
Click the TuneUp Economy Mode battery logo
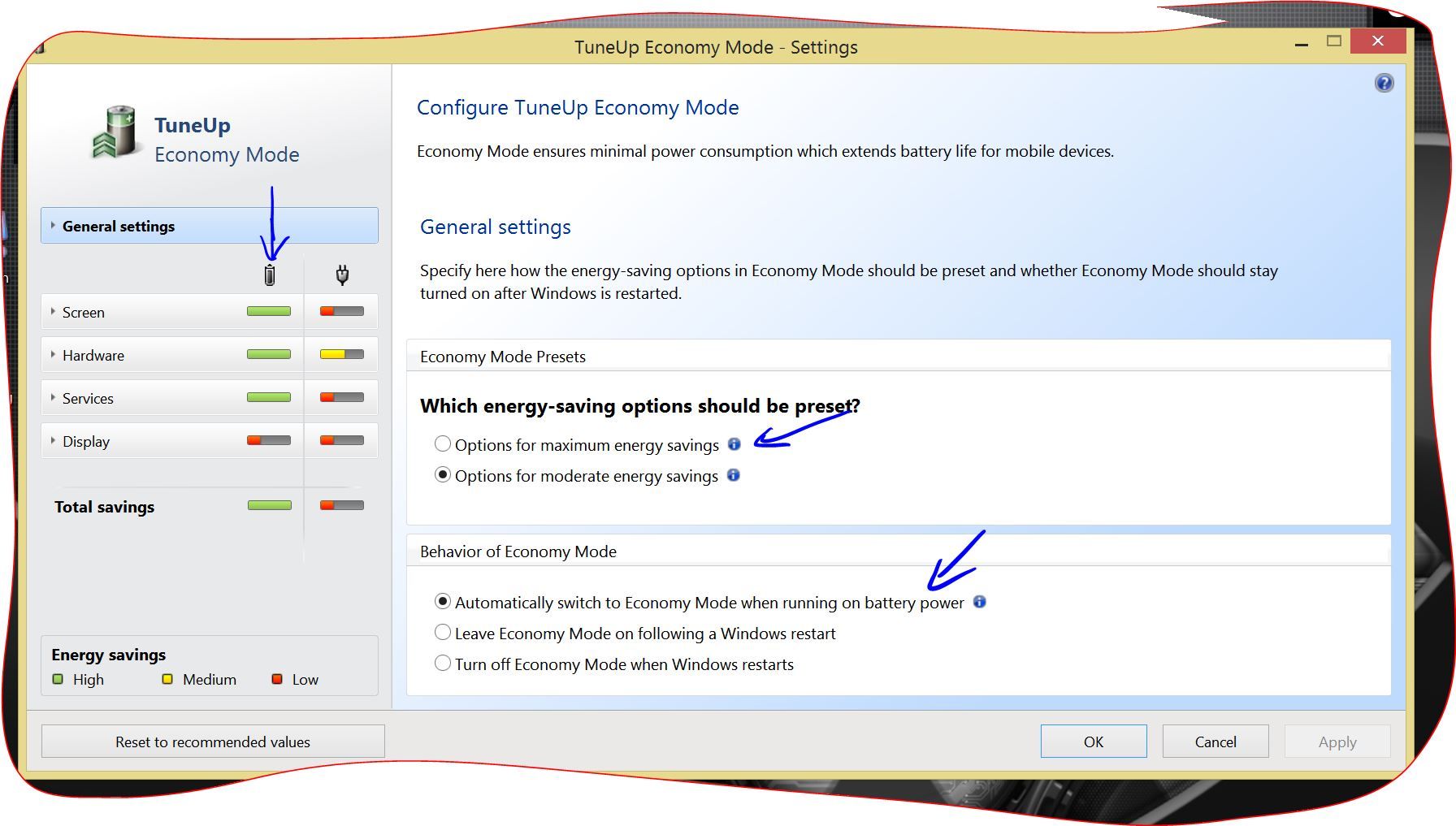click(116, 132)
